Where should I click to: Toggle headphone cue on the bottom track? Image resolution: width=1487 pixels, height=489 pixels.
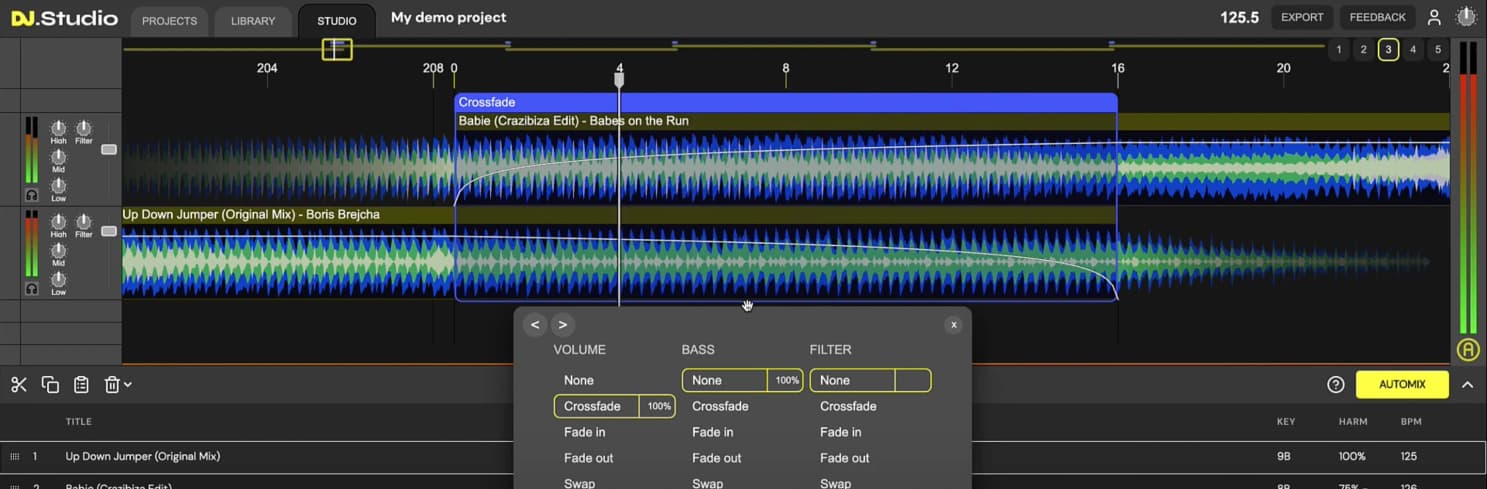32,288
